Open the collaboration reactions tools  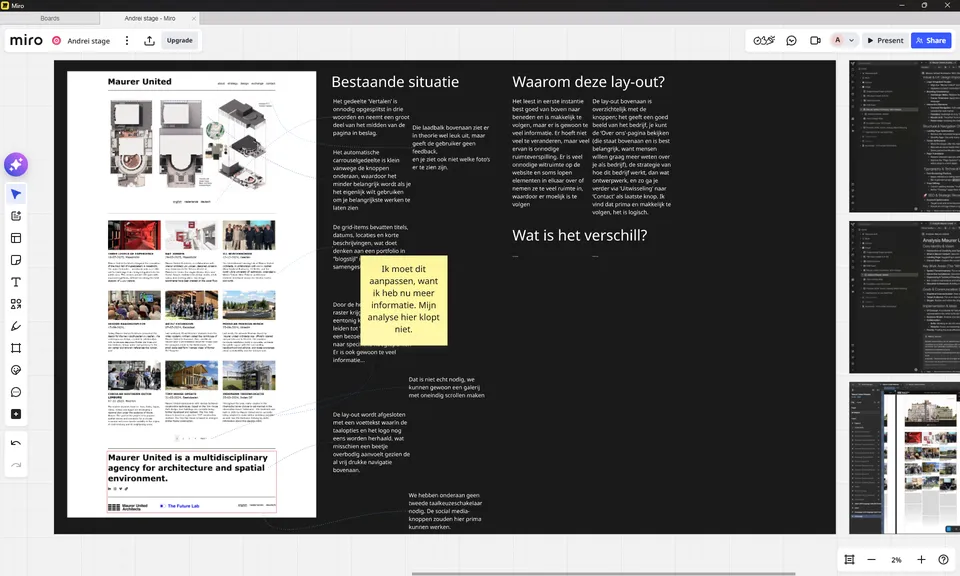coord(764,40)
